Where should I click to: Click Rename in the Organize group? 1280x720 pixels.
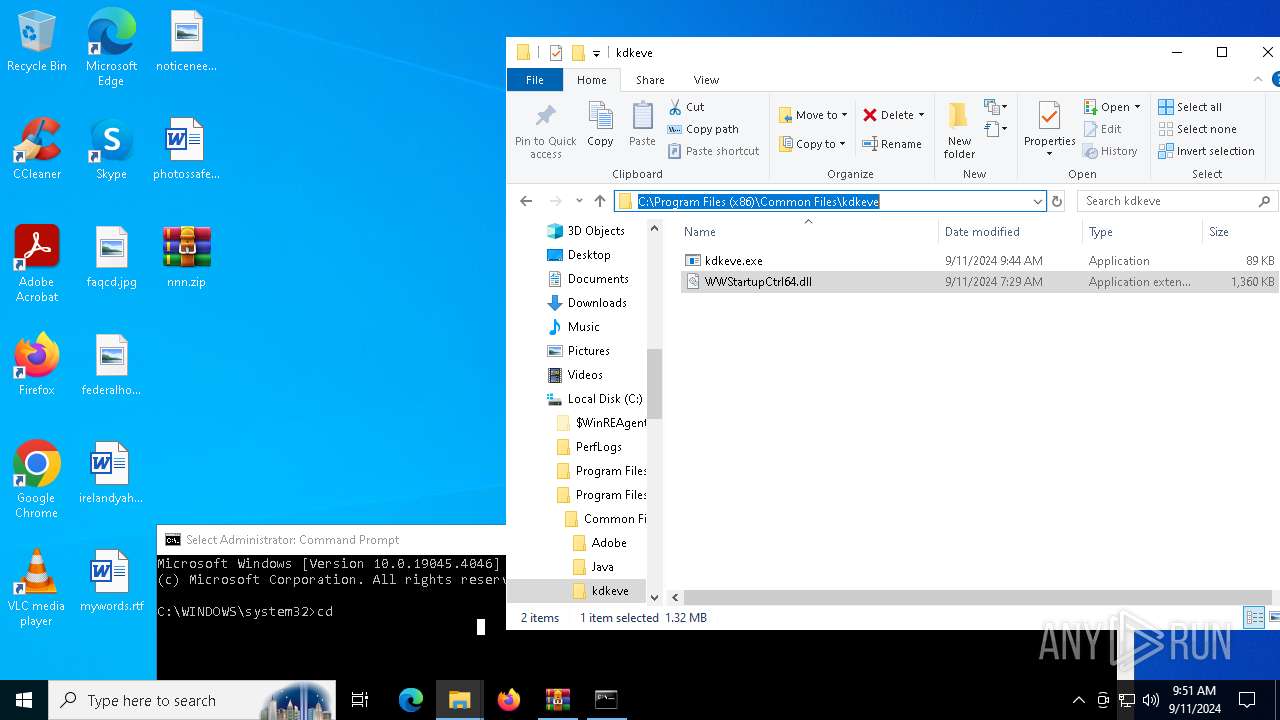pyautogui.click(x=892, y=144)
